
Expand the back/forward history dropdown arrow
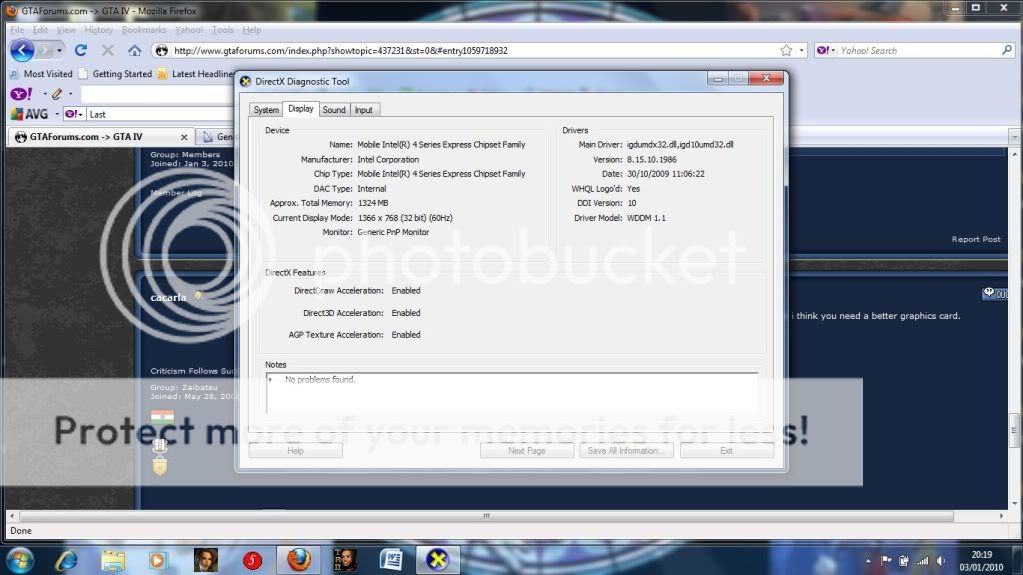click(x=59, y=50)
